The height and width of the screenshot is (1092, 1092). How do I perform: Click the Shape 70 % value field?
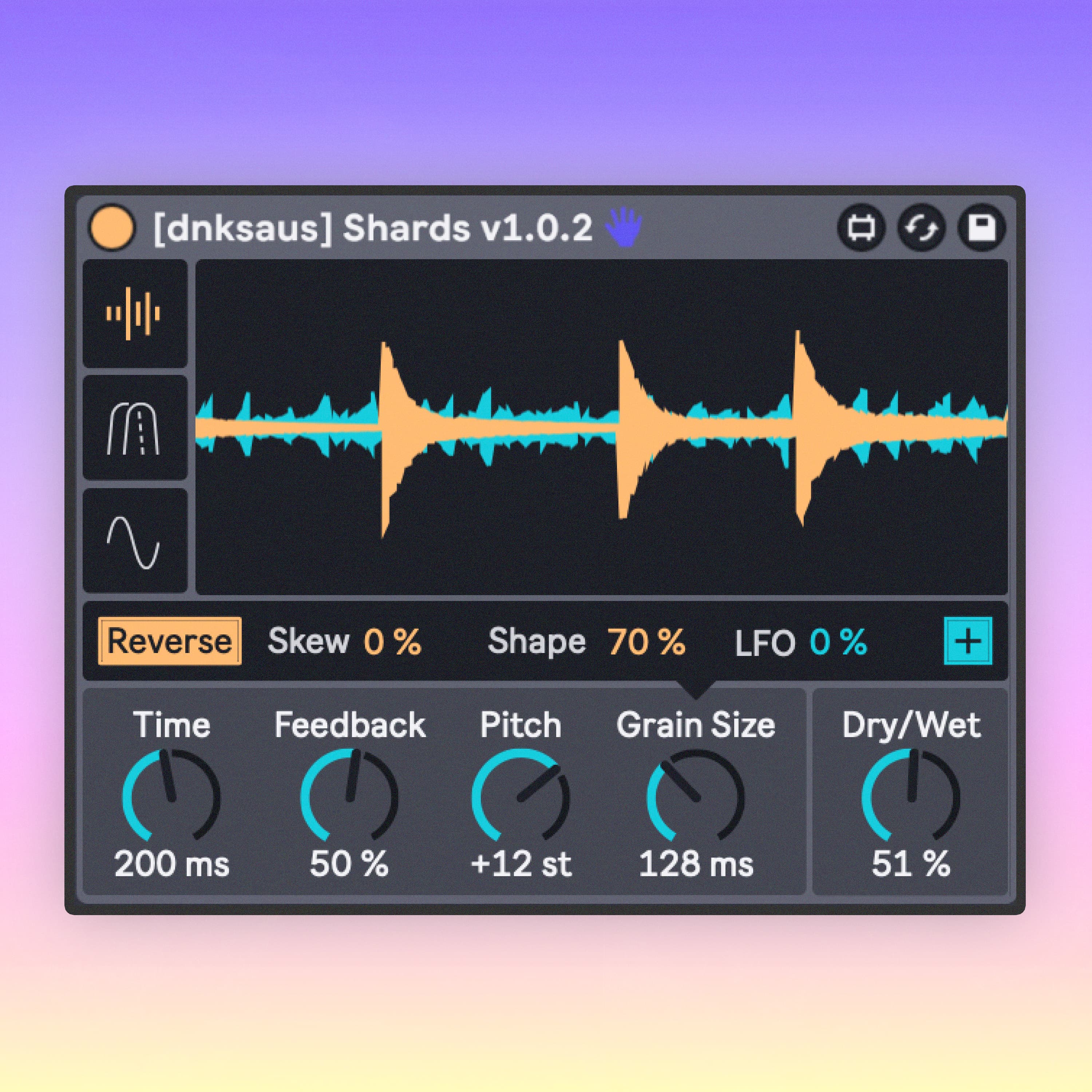click(646, 641)
